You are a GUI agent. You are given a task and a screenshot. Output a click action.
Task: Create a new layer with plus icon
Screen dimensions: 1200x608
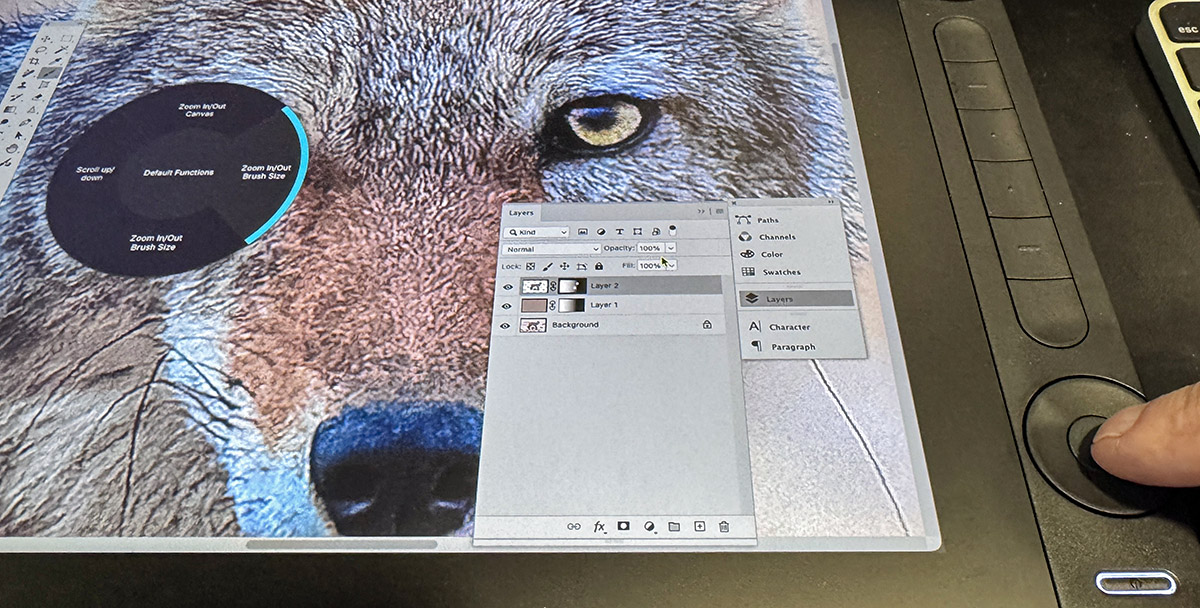pyautogui.click(x=699, y=526)
